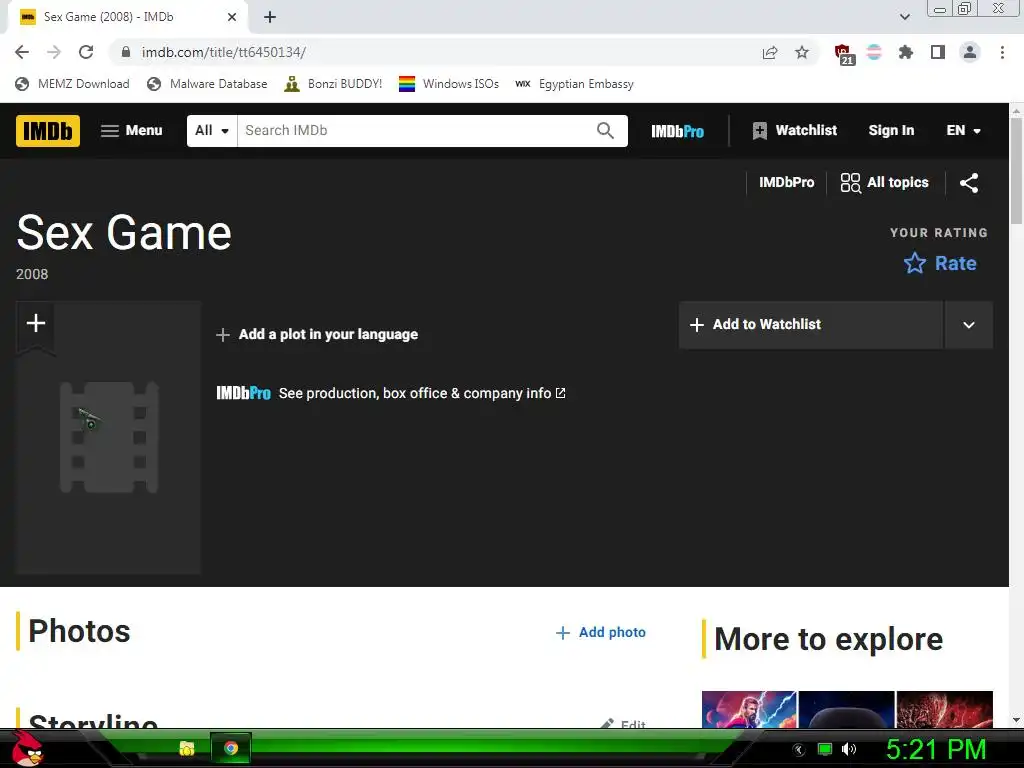Open the IMDb hamburger Menu
This screenshot has width=1024, height=768.
tap(131, 131)
